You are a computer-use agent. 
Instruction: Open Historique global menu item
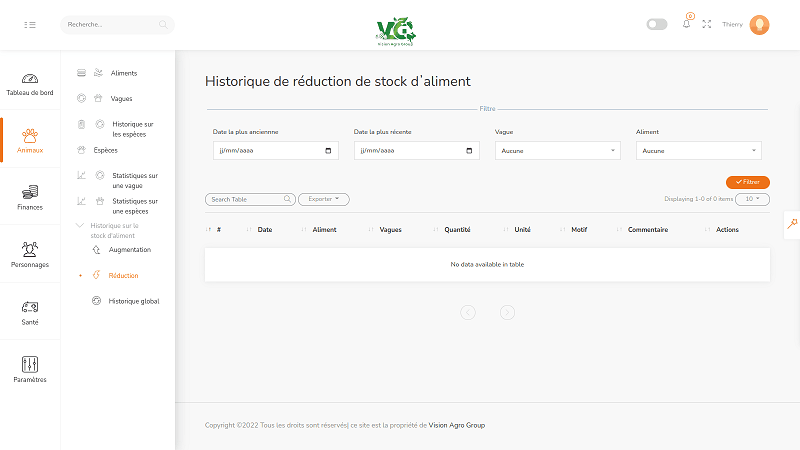(x=133, y=301)
